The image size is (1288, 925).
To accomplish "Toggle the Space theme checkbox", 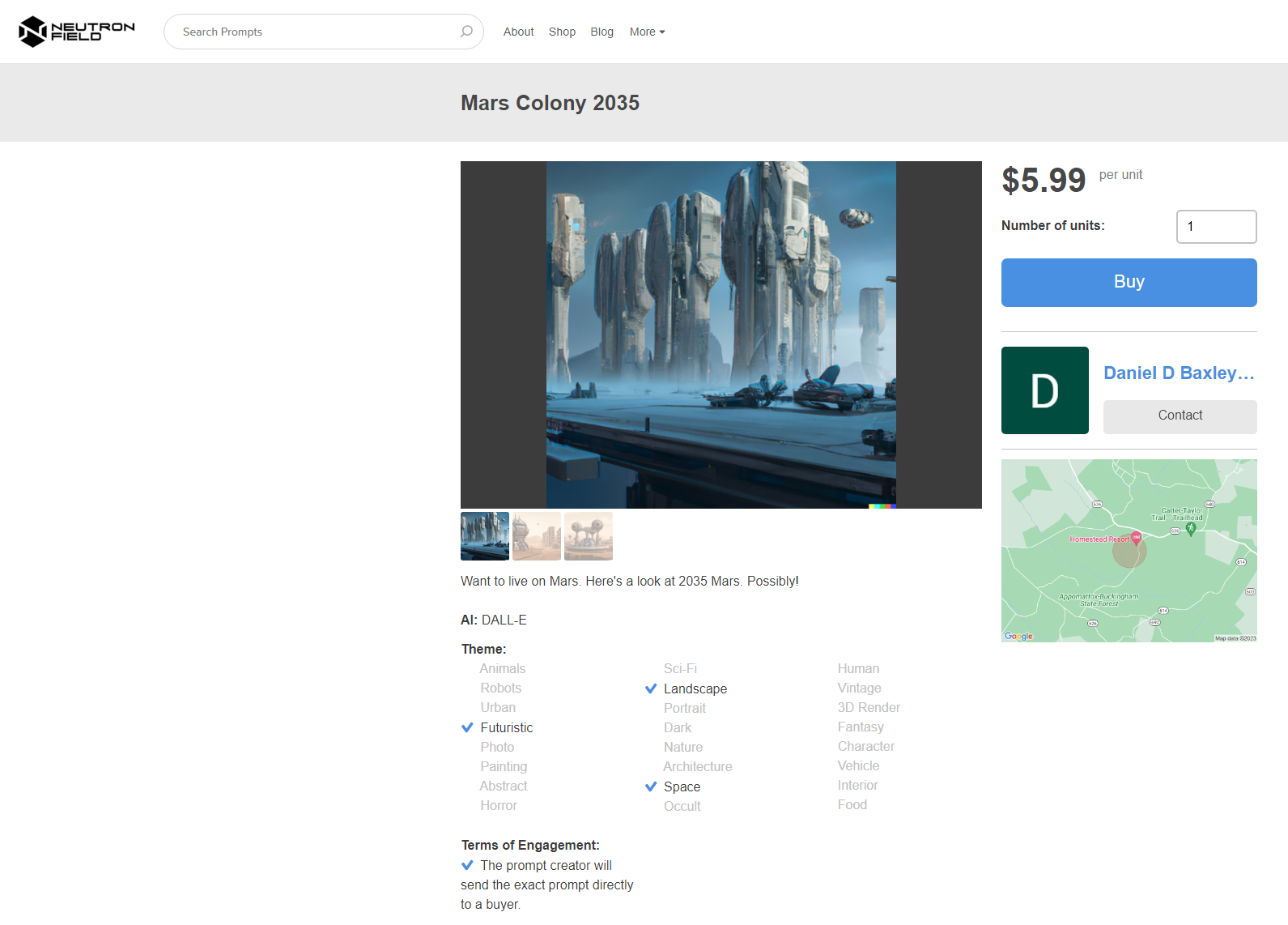I will coord(651,786).
